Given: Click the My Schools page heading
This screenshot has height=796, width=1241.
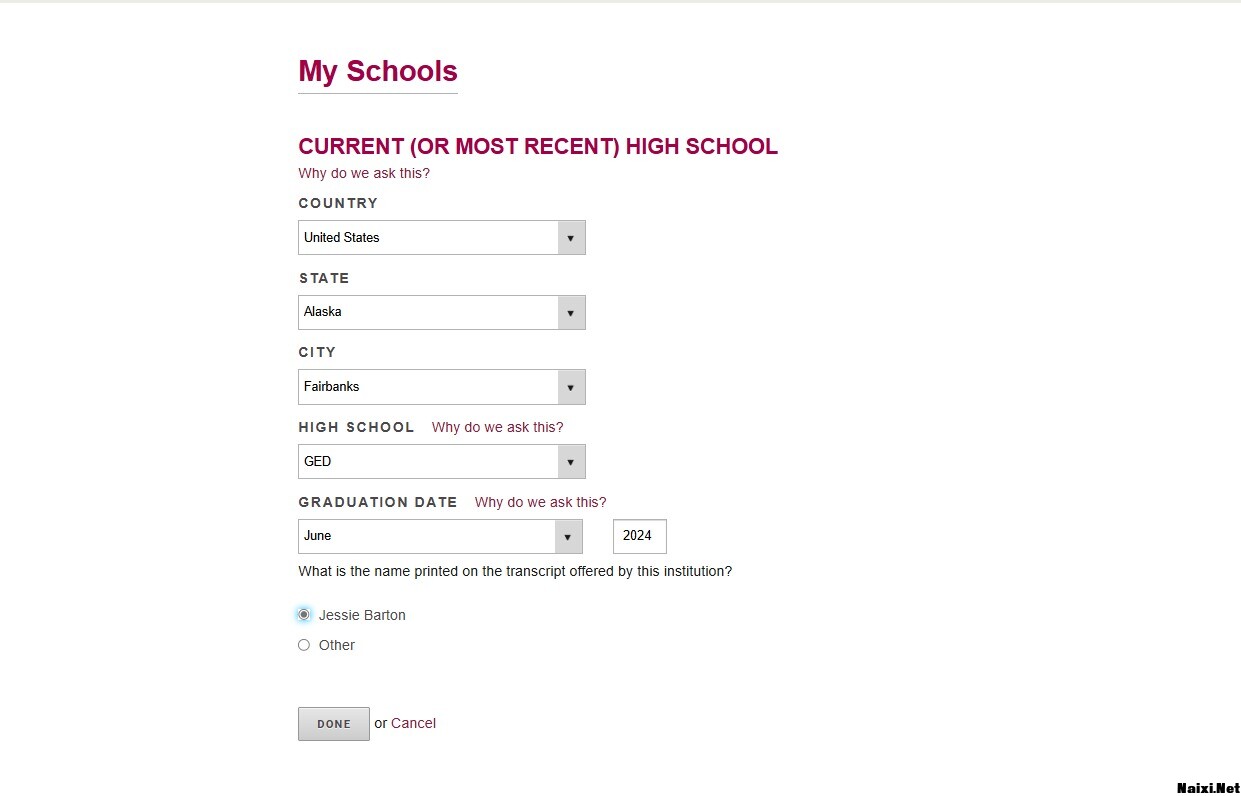Looking at the screenshot, I should point(378,72).
